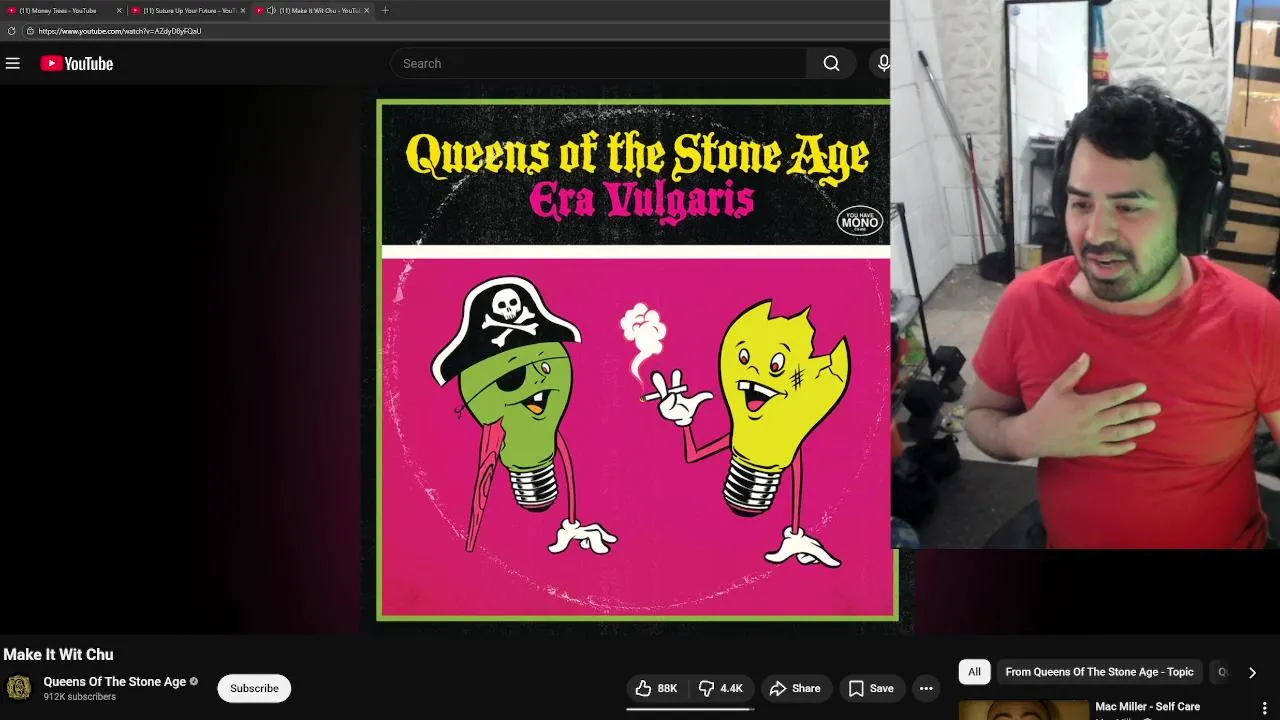1280x720 pixels.
Task: Share the Make It Wit Chu video
Action: click(x=795, y=688)
